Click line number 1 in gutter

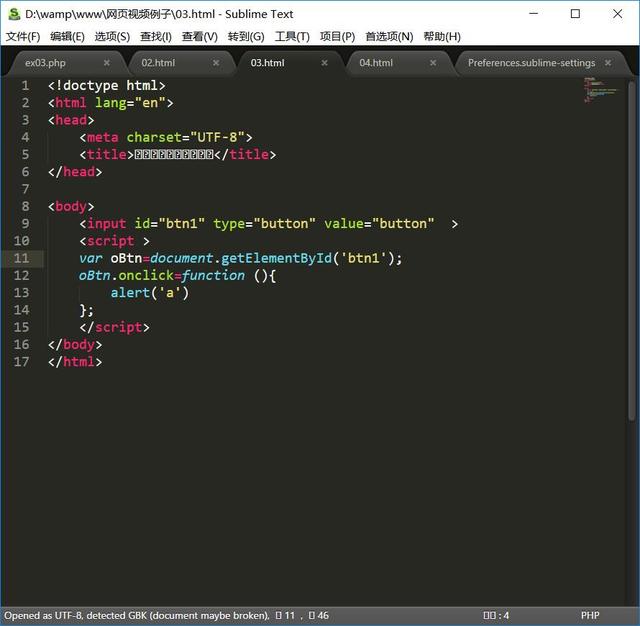coord(25,85)
